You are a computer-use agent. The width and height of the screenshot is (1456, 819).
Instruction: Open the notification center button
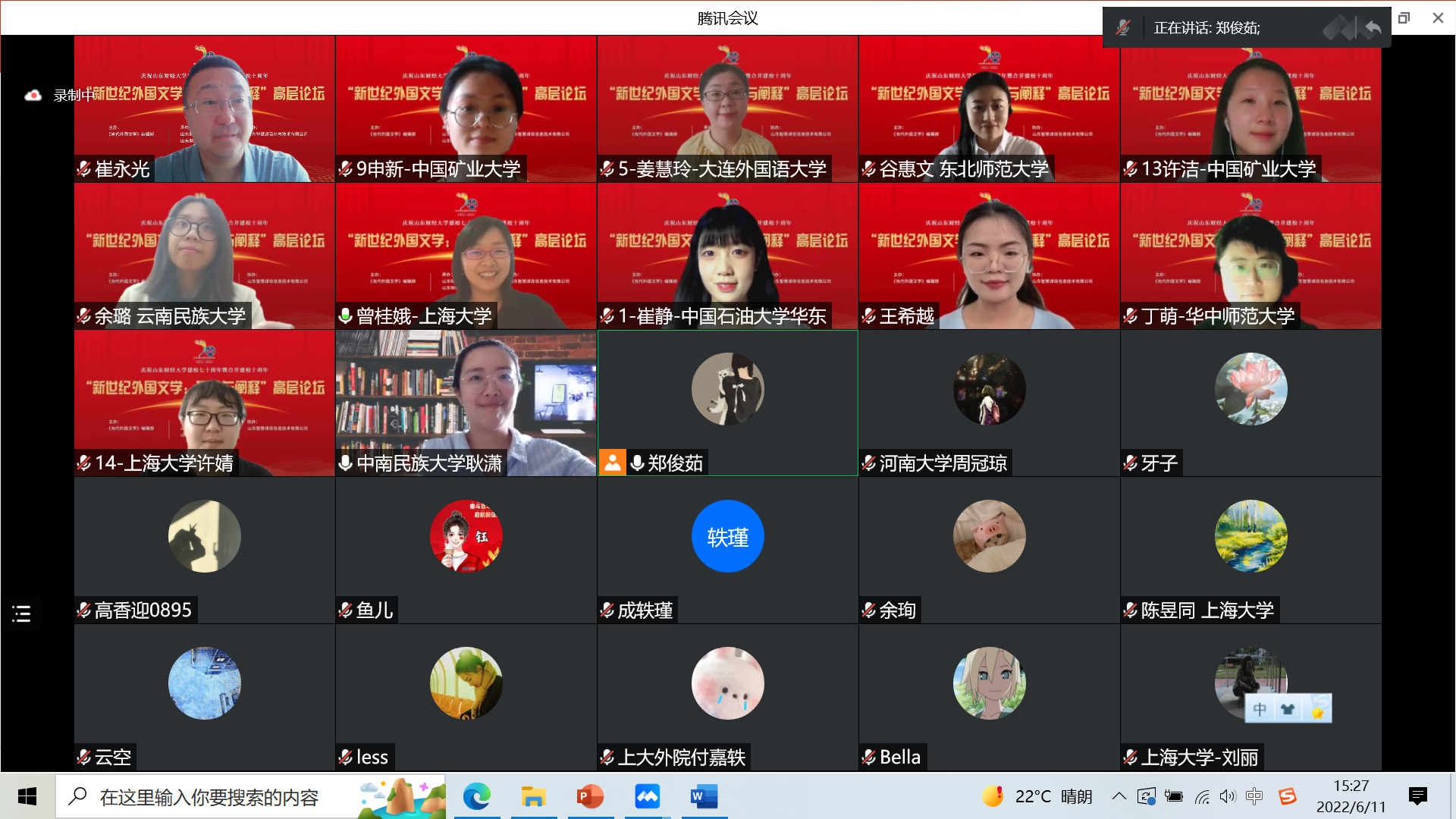click(1417, 796)
